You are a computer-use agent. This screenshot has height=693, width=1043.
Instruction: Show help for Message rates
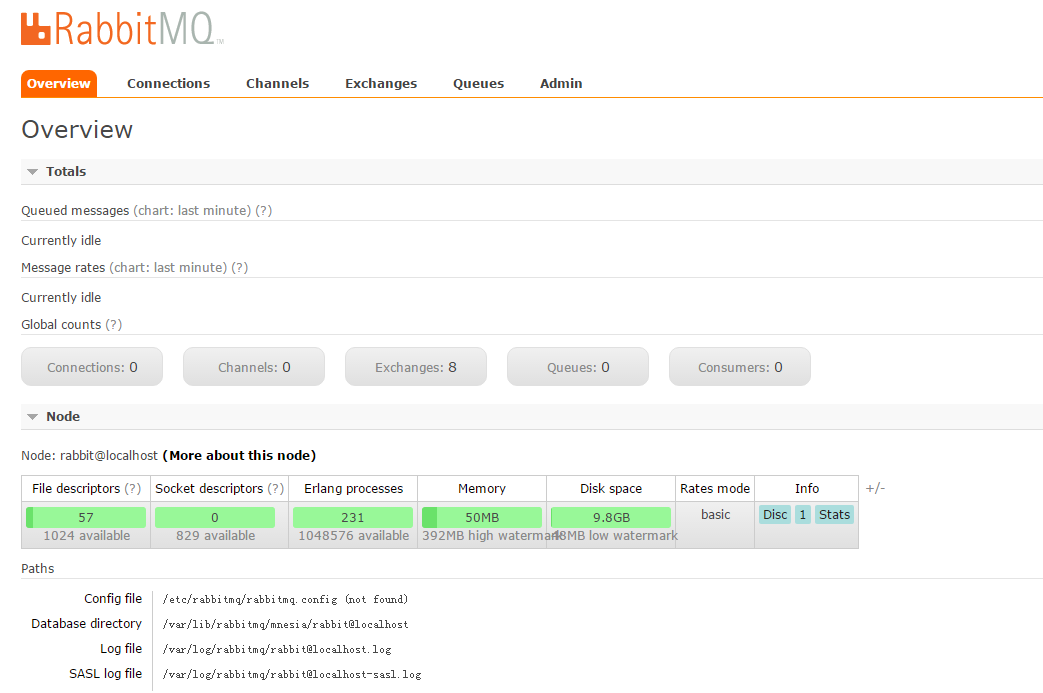click(x=239, y=268)
